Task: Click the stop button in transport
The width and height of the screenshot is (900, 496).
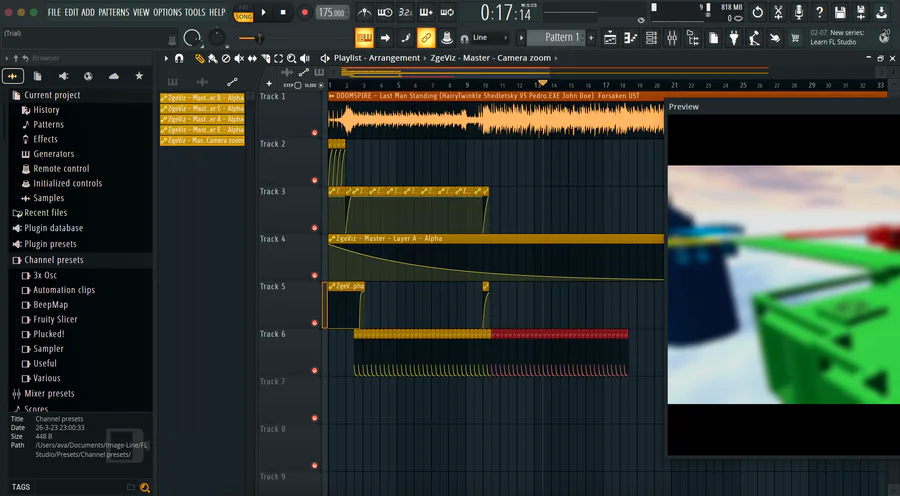Action: coord(284,12)
